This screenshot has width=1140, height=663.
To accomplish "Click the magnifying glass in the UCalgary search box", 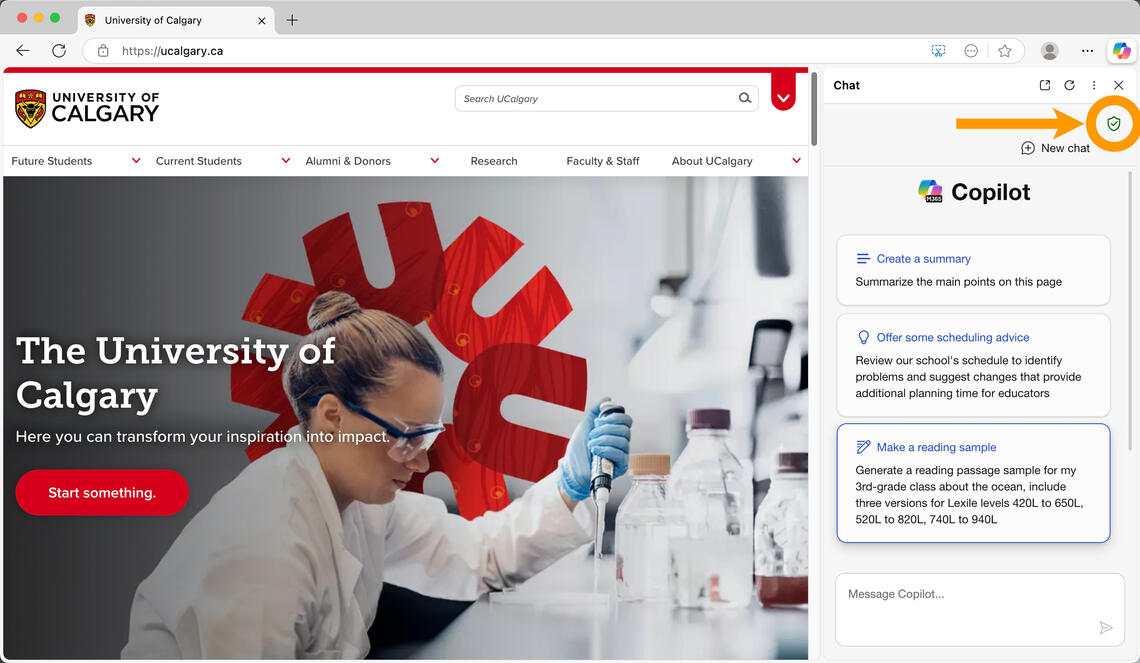I will (744, 98).
